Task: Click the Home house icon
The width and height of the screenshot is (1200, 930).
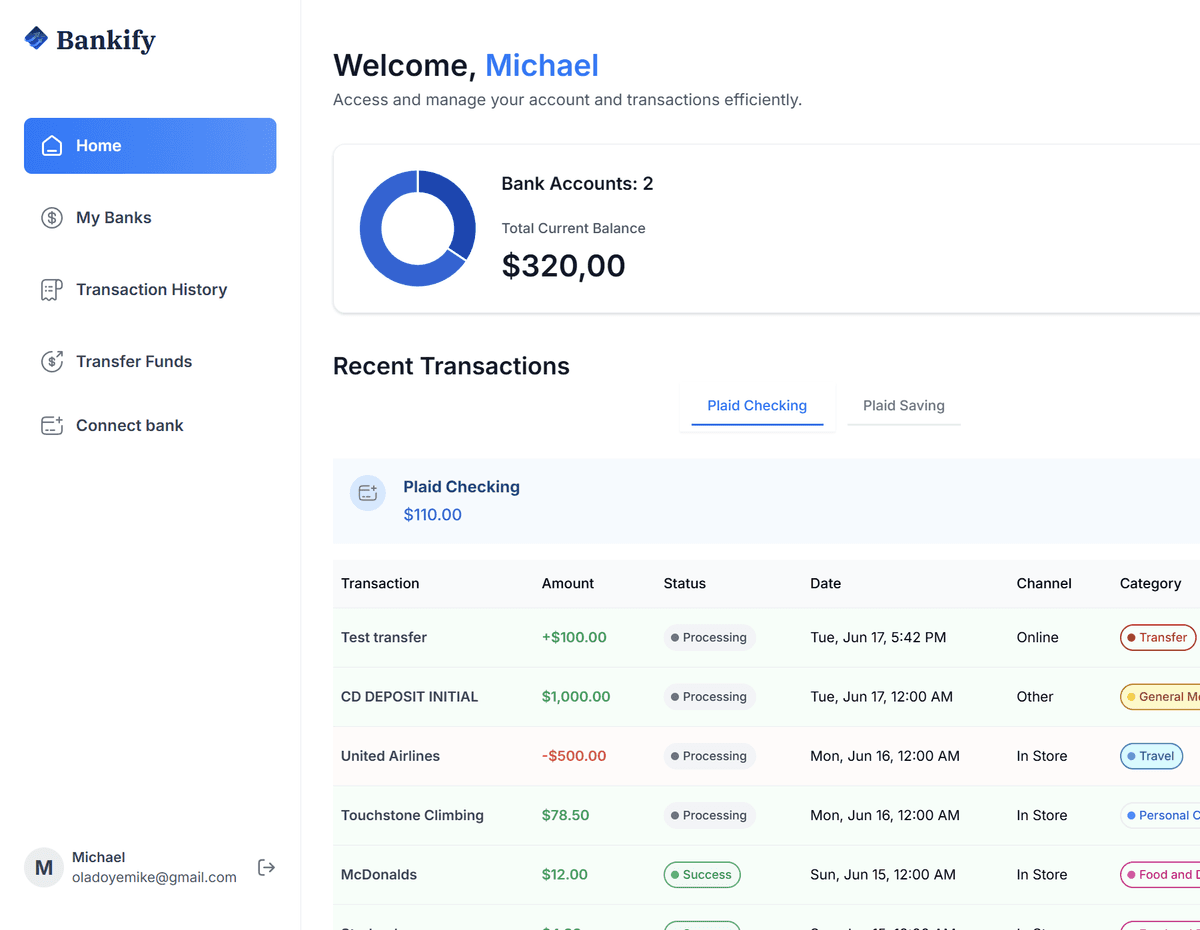Action: pyautogui.click(x=52, y=146)
